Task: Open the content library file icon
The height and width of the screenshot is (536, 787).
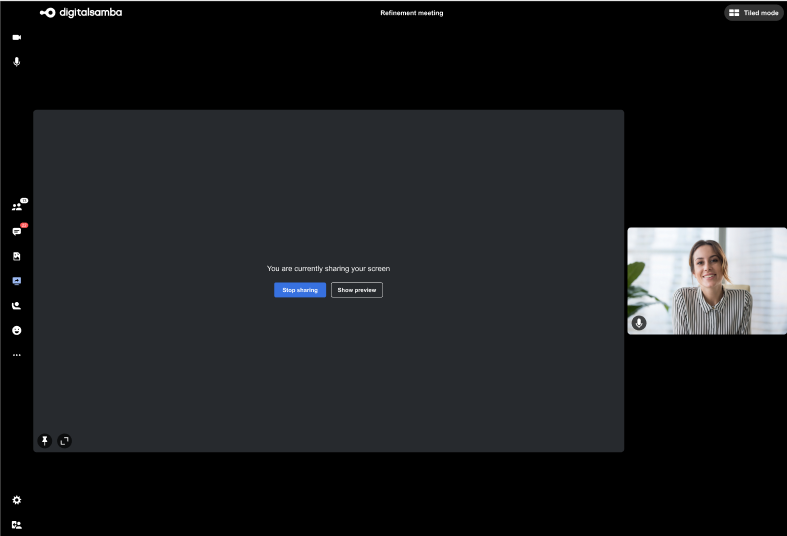Action: 16,256
